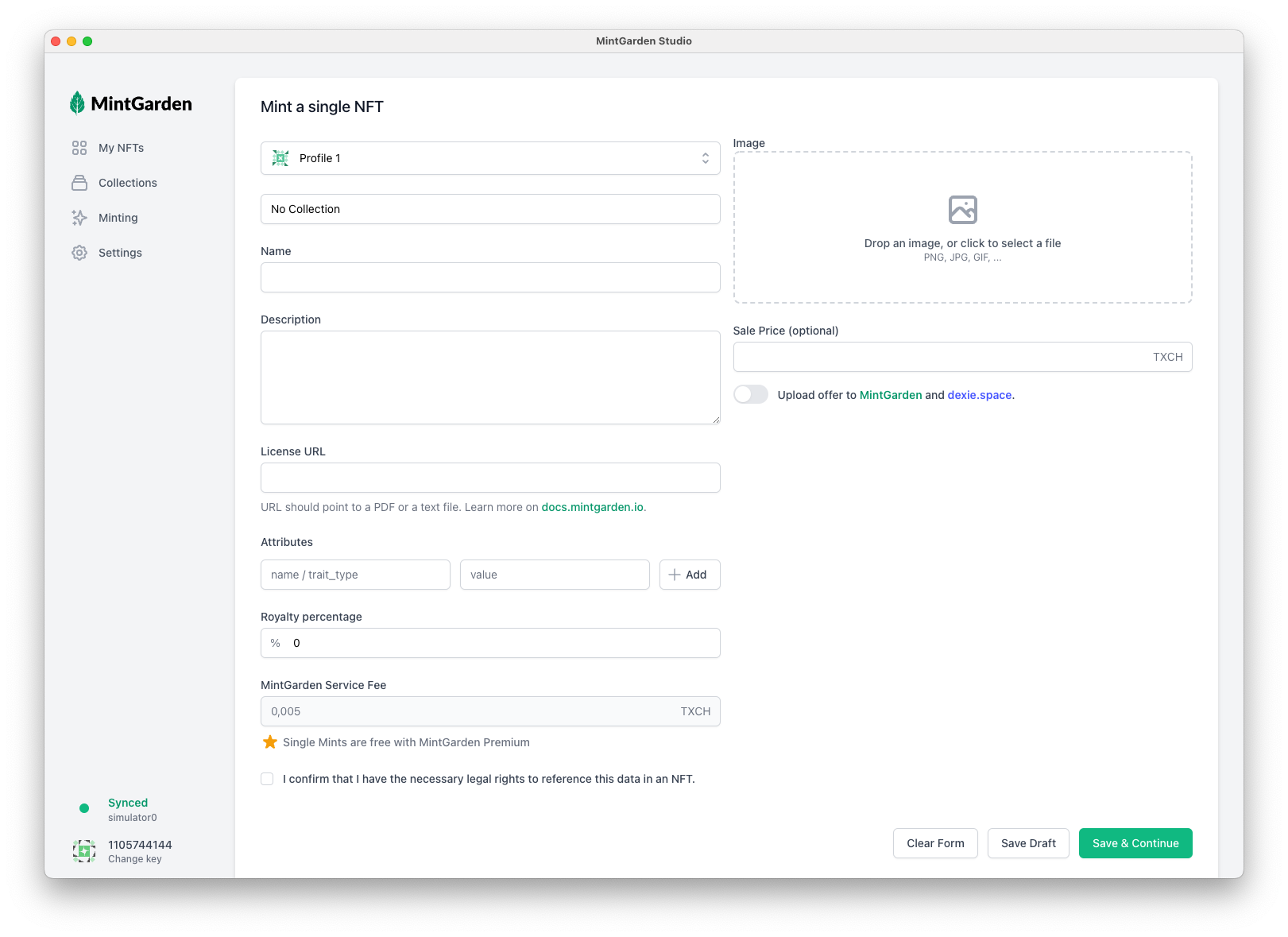The height and width of the screenshot is (937, 1288).
Task: Select the Minting sparkle icon
Action: [x=79, y=218]
